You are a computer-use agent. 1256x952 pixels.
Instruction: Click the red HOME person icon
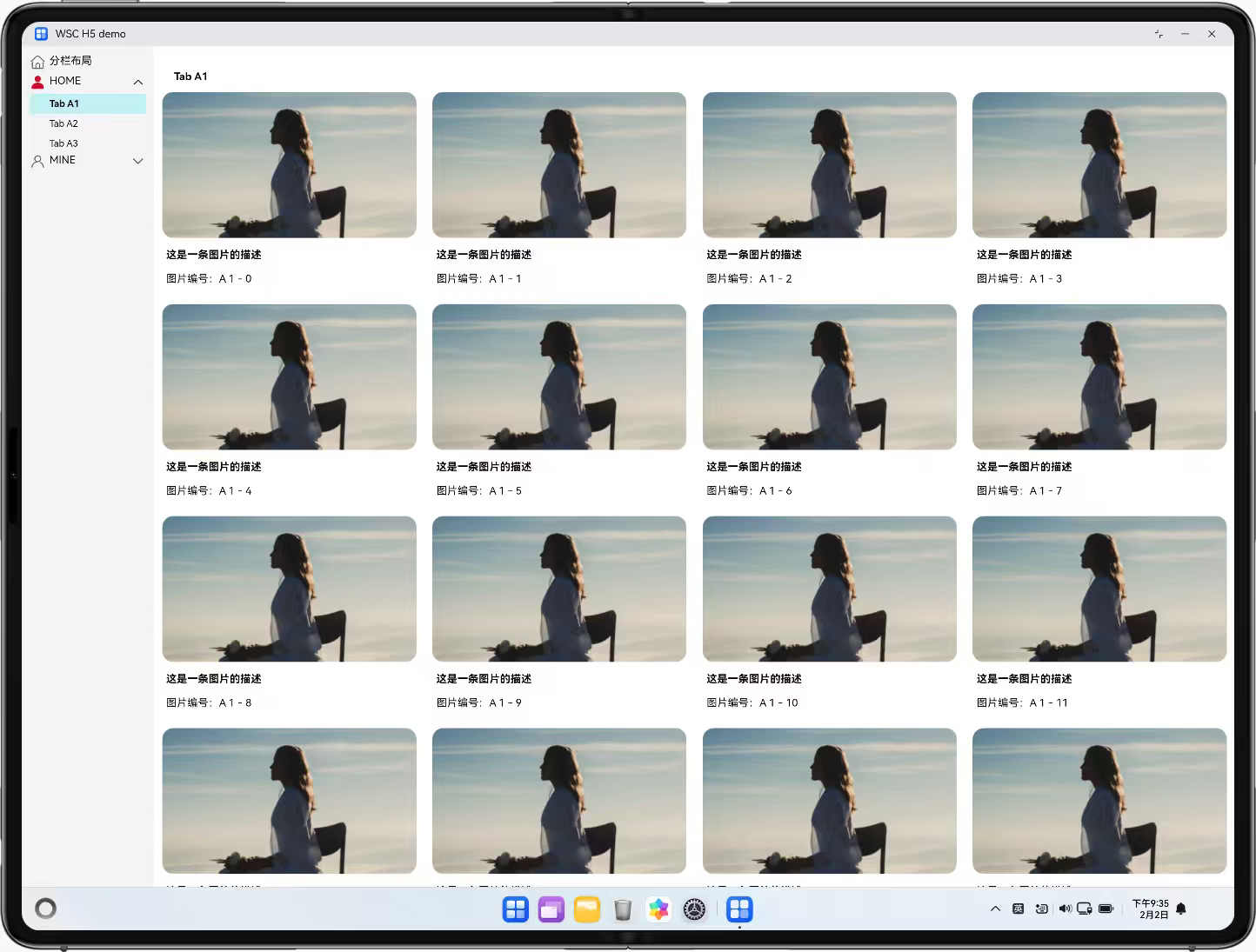pos(37,82)
